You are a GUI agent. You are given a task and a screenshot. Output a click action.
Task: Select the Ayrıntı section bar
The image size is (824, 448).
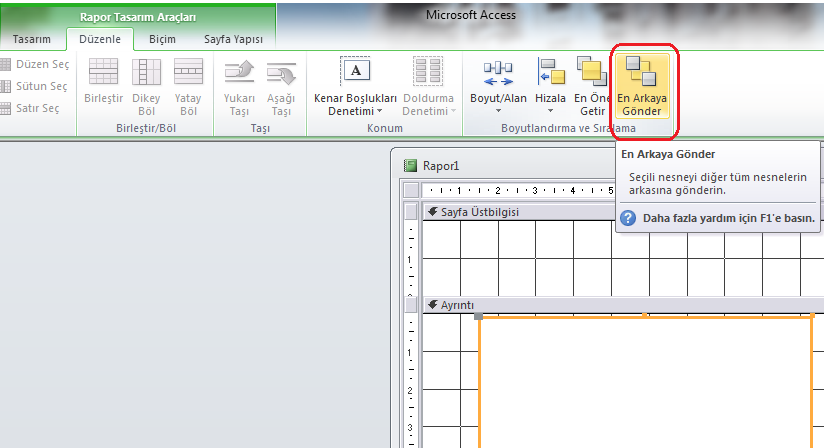point(520,304)
